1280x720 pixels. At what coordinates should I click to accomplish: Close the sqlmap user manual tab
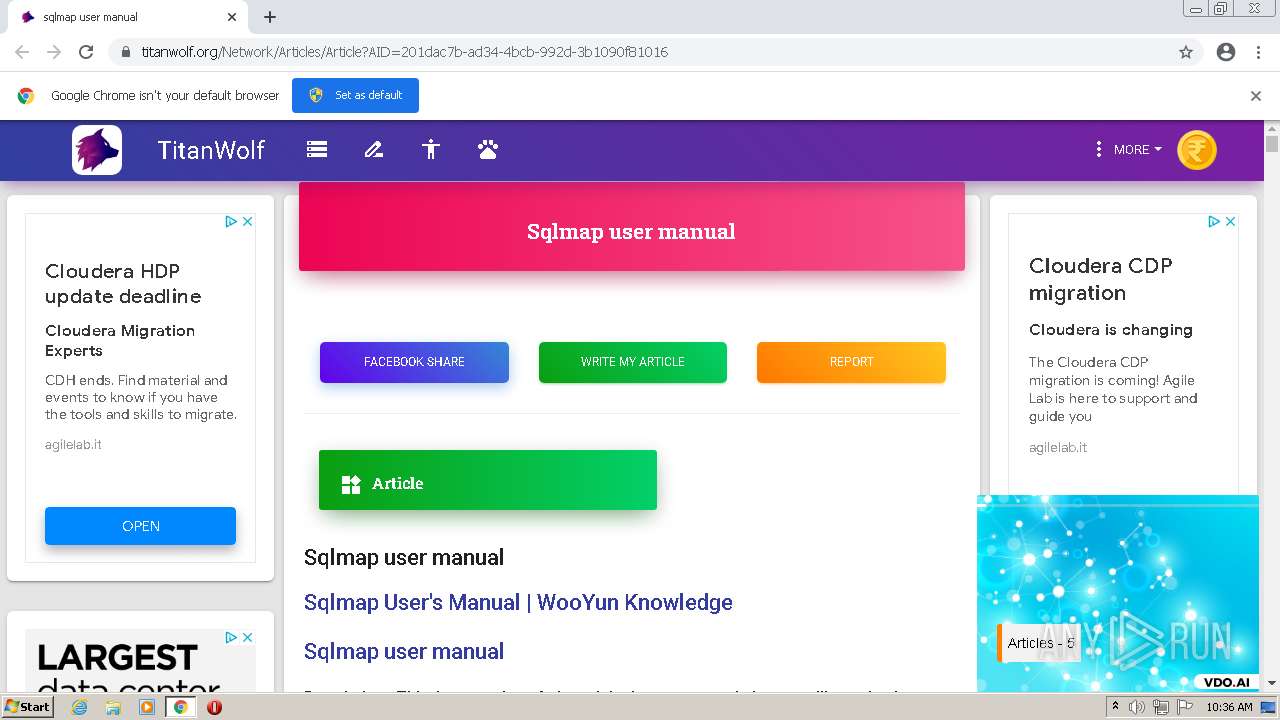pyautogui.click(x=232, y=17)
